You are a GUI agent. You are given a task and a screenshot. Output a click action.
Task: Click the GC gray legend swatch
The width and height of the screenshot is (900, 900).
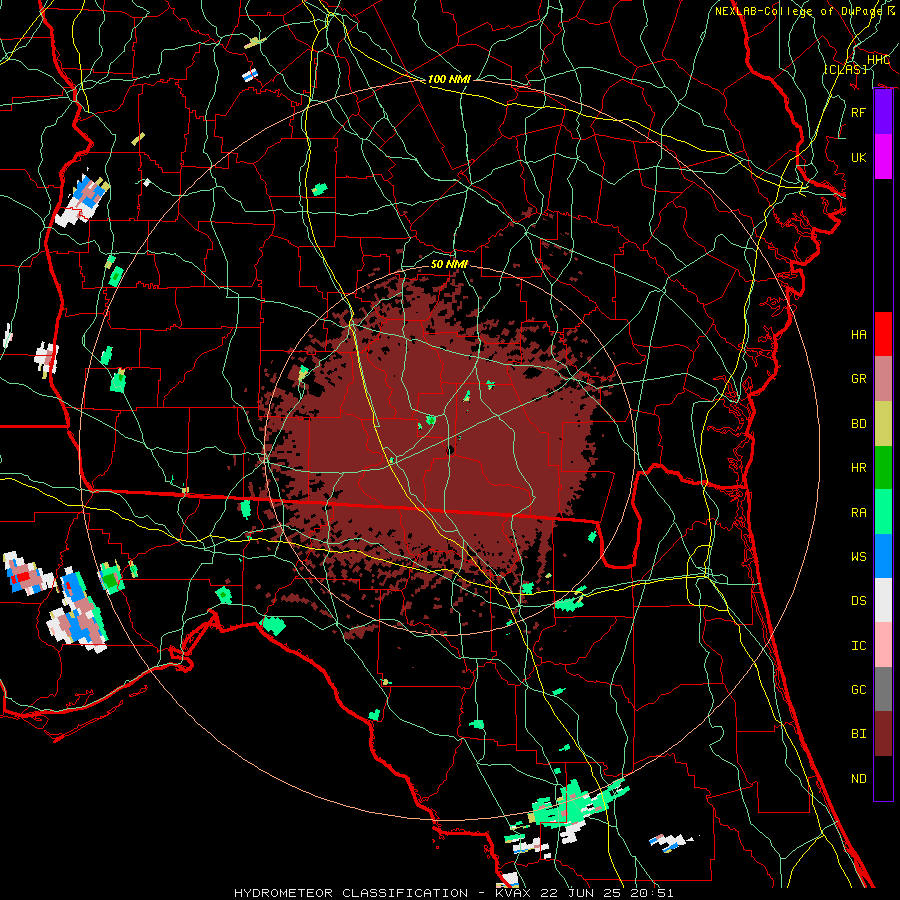point(883,689)
